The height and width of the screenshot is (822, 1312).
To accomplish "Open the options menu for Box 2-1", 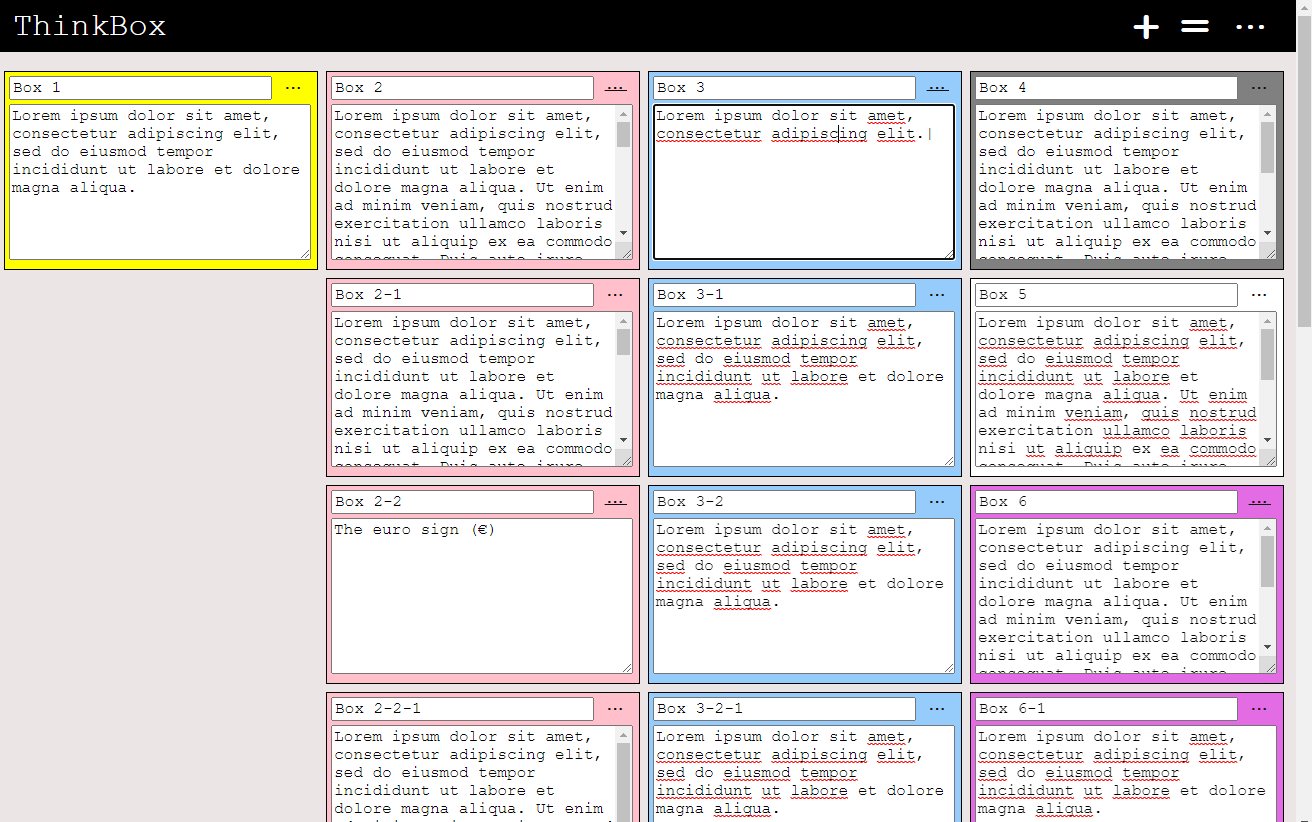I will pos(615,295).
